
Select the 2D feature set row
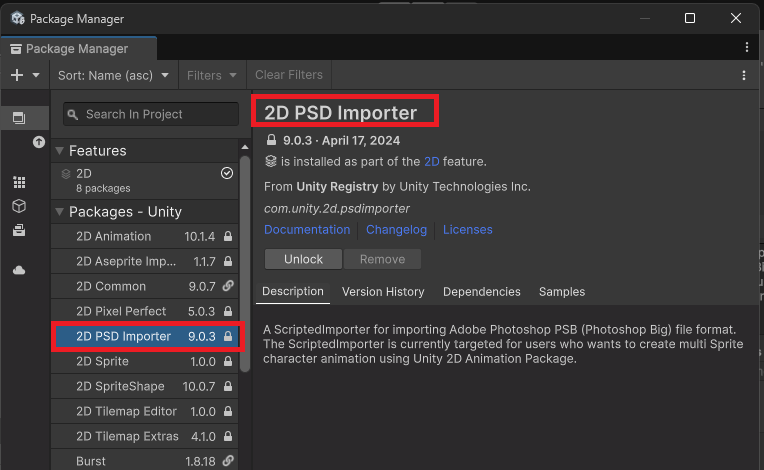[145, 181]
